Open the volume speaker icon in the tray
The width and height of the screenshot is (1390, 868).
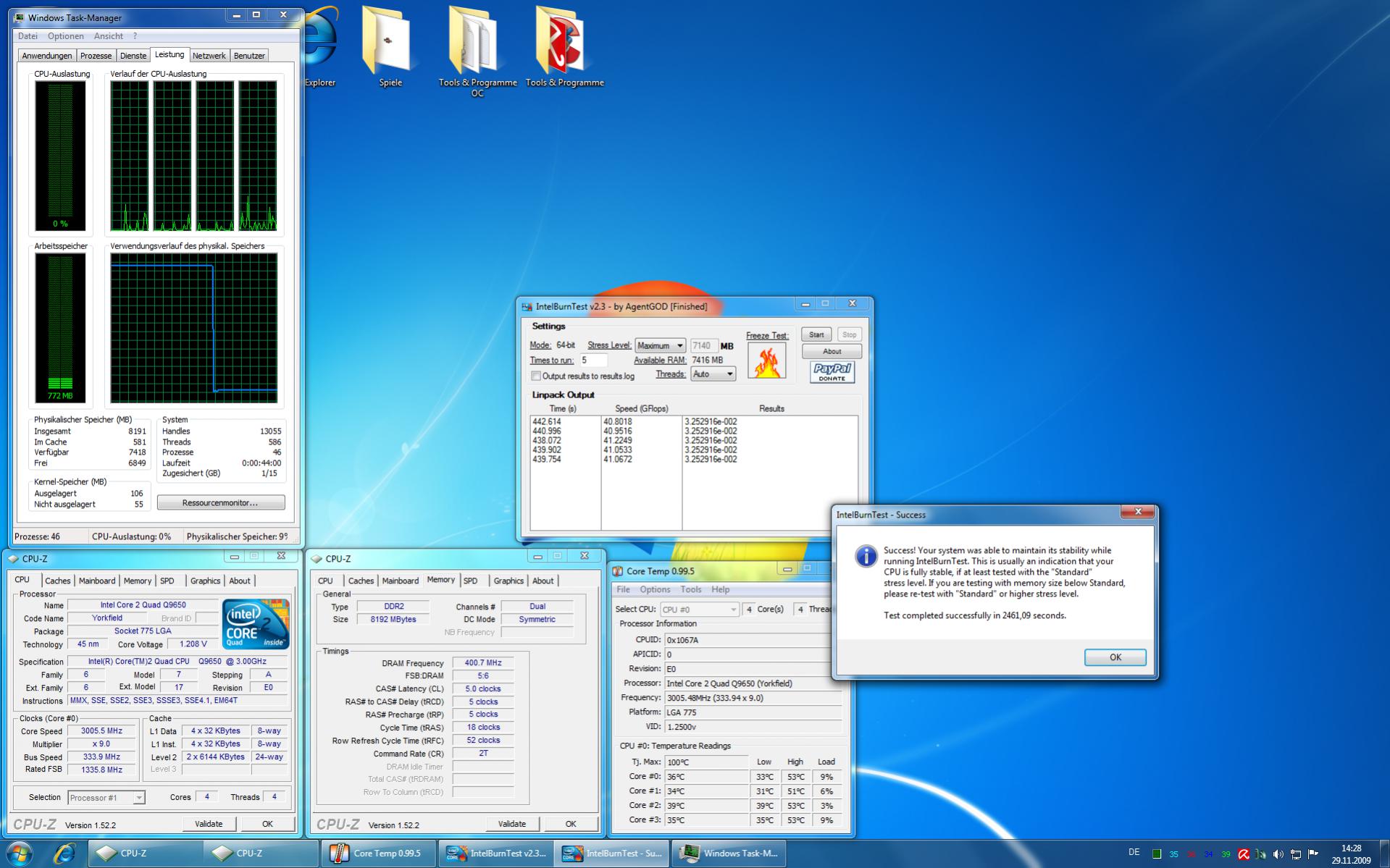1278,854
